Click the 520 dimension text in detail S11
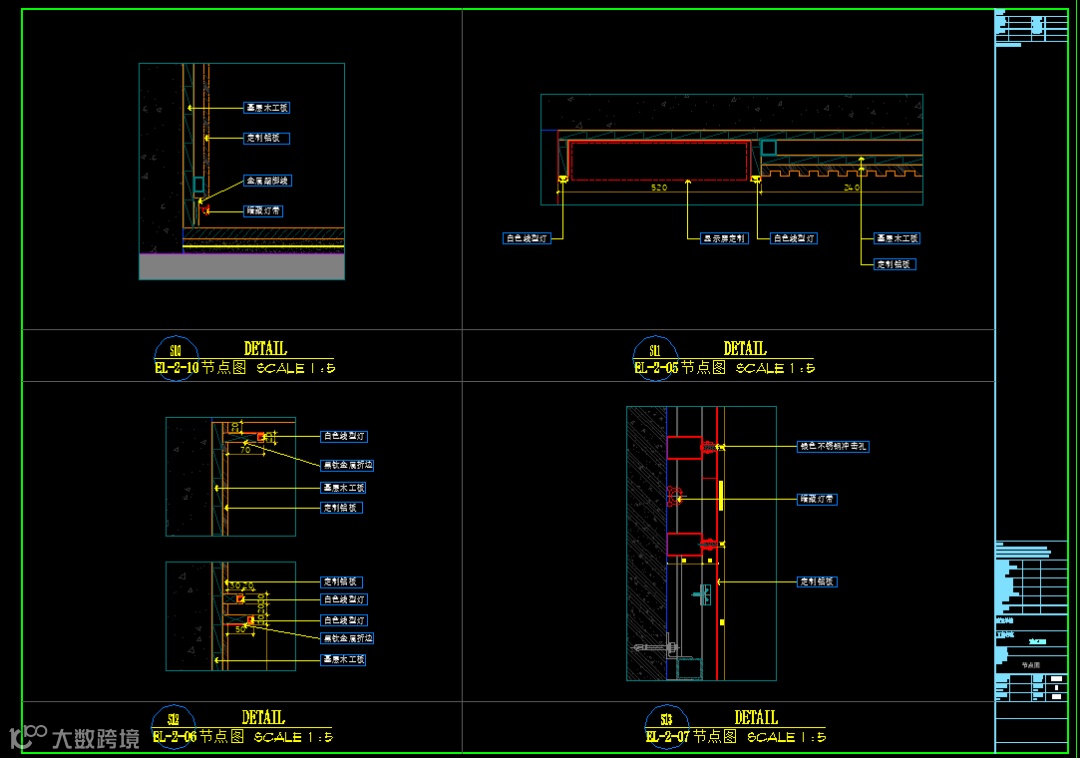Viewport: 1080px width, 758px height. pos(658,187)
